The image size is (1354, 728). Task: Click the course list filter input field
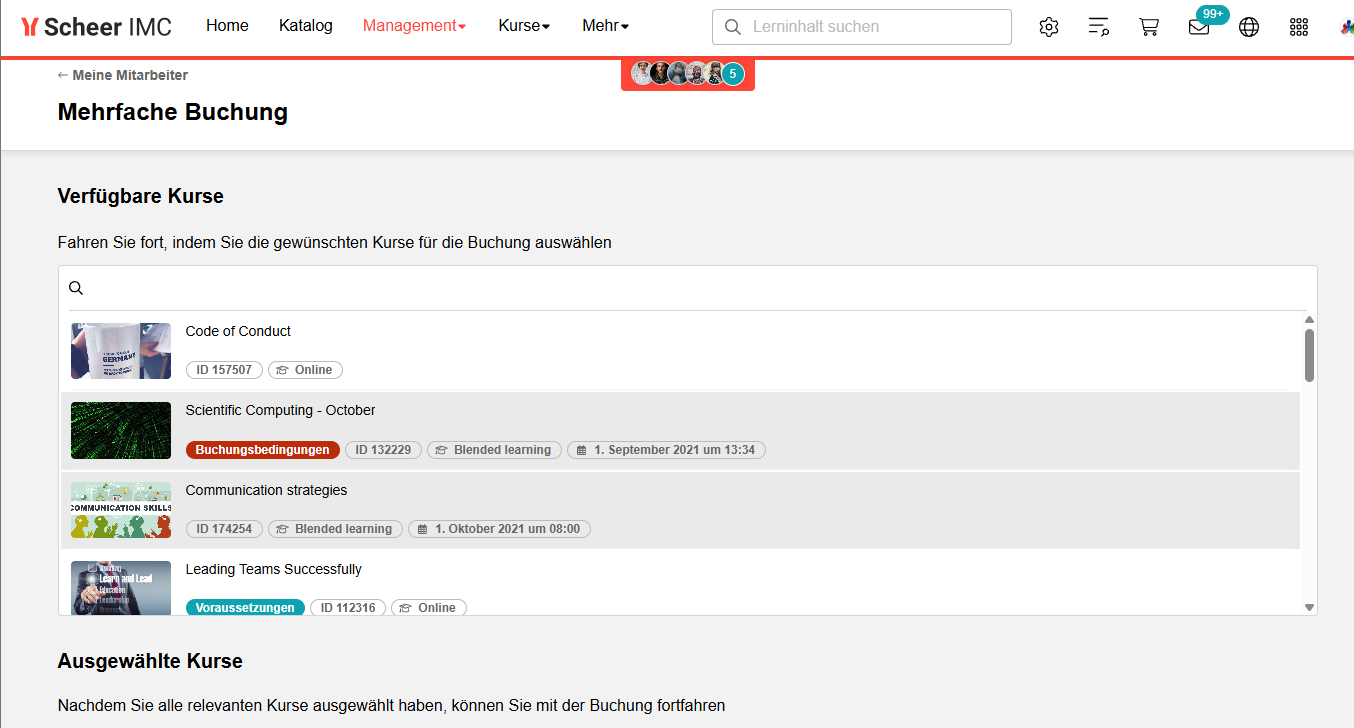(688, 288)
